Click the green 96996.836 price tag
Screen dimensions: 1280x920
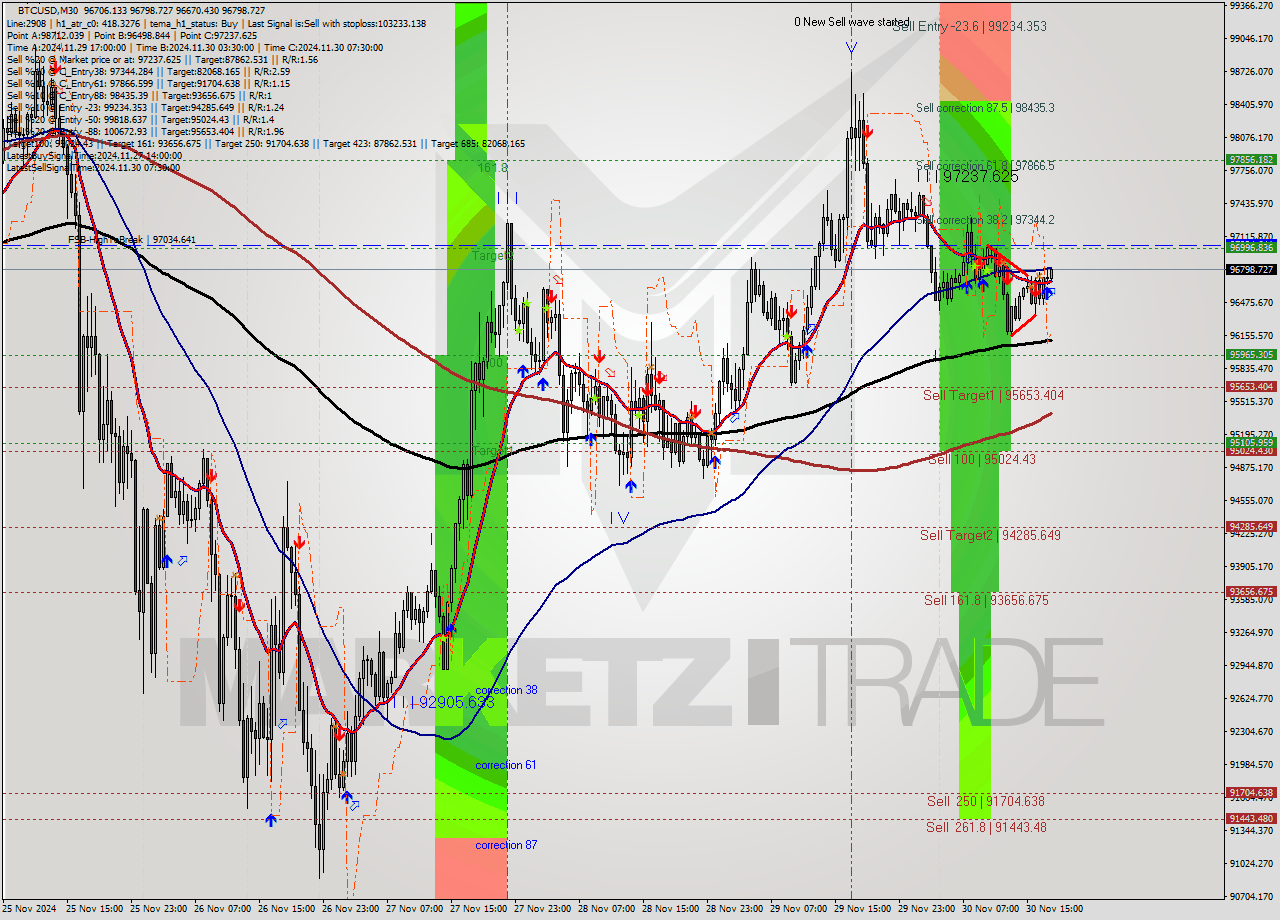pyautogui.click(x=1251, y=247)
